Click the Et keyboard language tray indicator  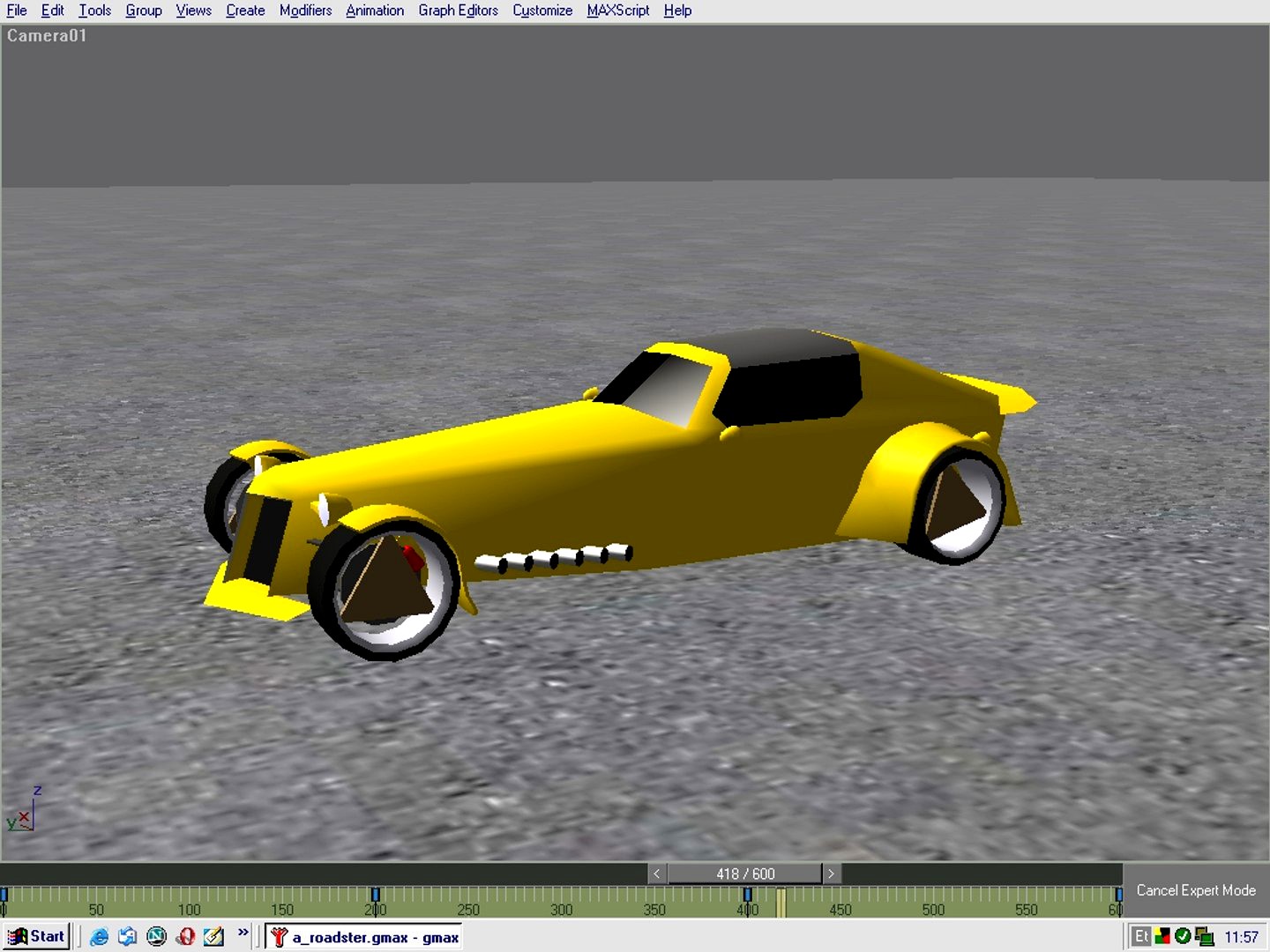click(1142, 936)
